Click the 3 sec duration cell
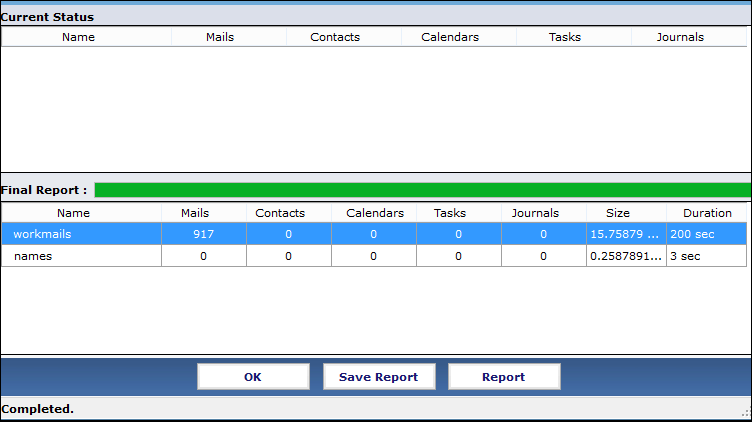752x422 pixels. click(706, 256)
